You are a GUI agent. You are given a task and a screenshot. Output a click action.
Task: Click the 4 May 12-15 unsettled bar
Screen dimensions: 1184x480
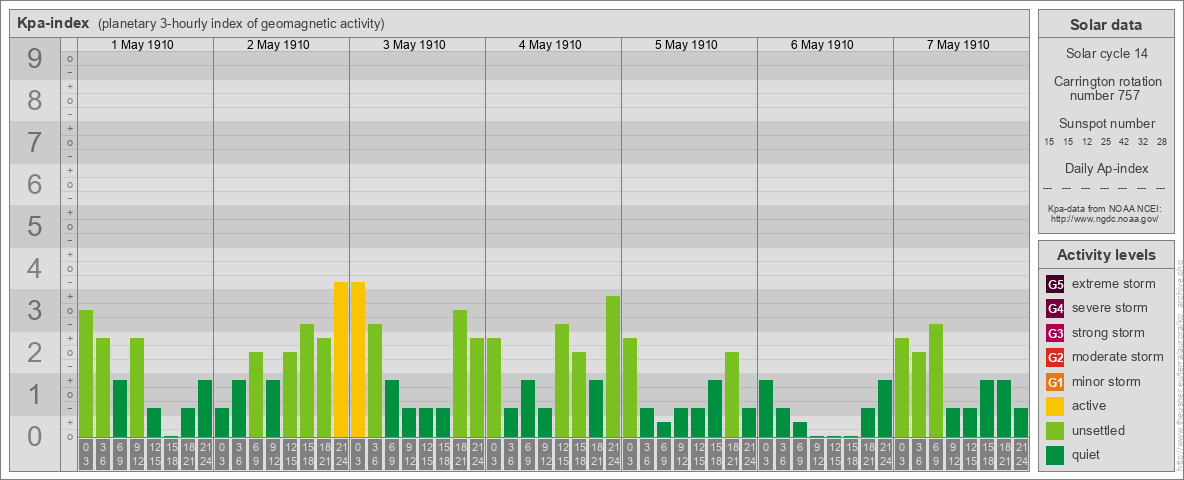point(562,380)
